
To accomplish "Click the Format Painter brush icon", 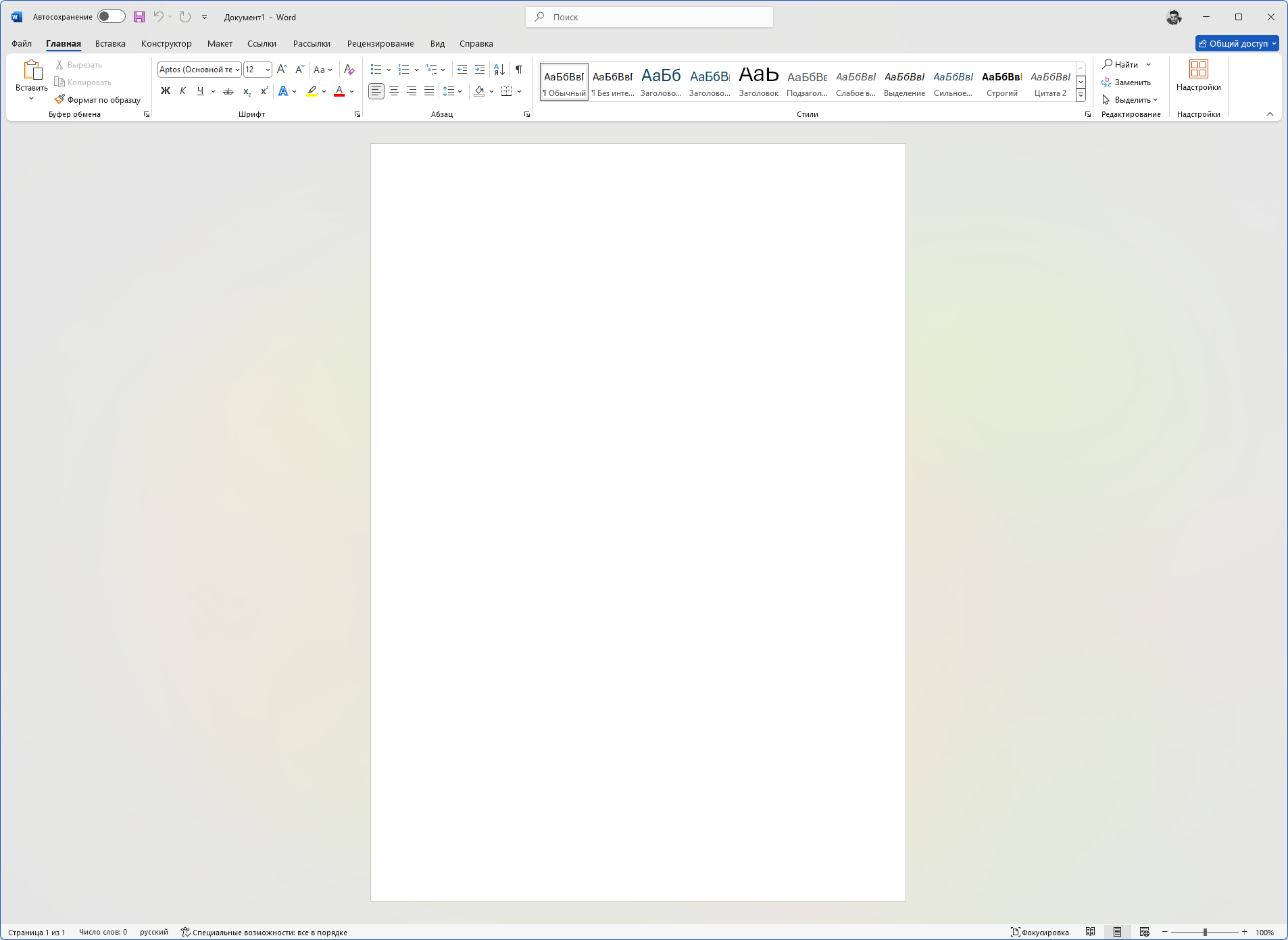I will click(59, 99).
